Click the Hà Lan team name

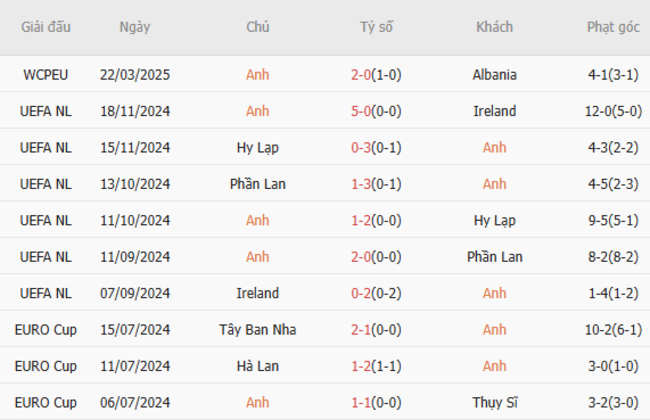258,367
